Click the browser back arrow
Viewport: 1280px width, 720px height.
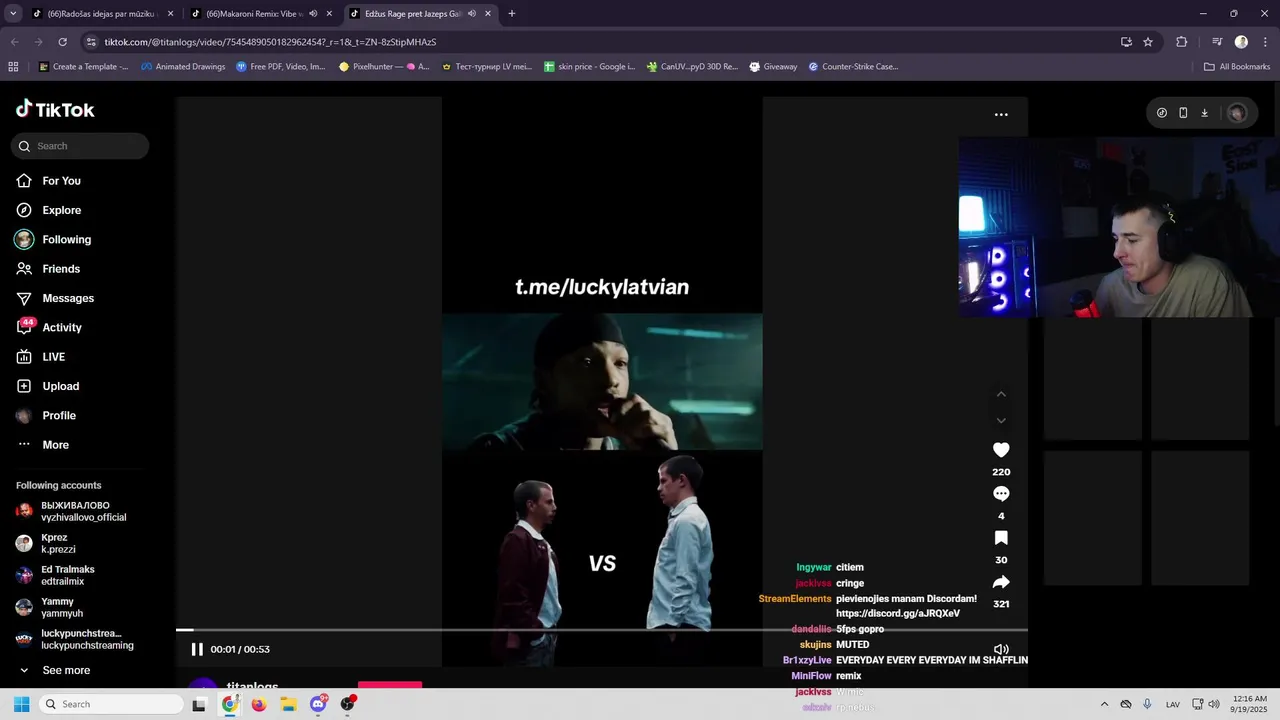[15, 42]
